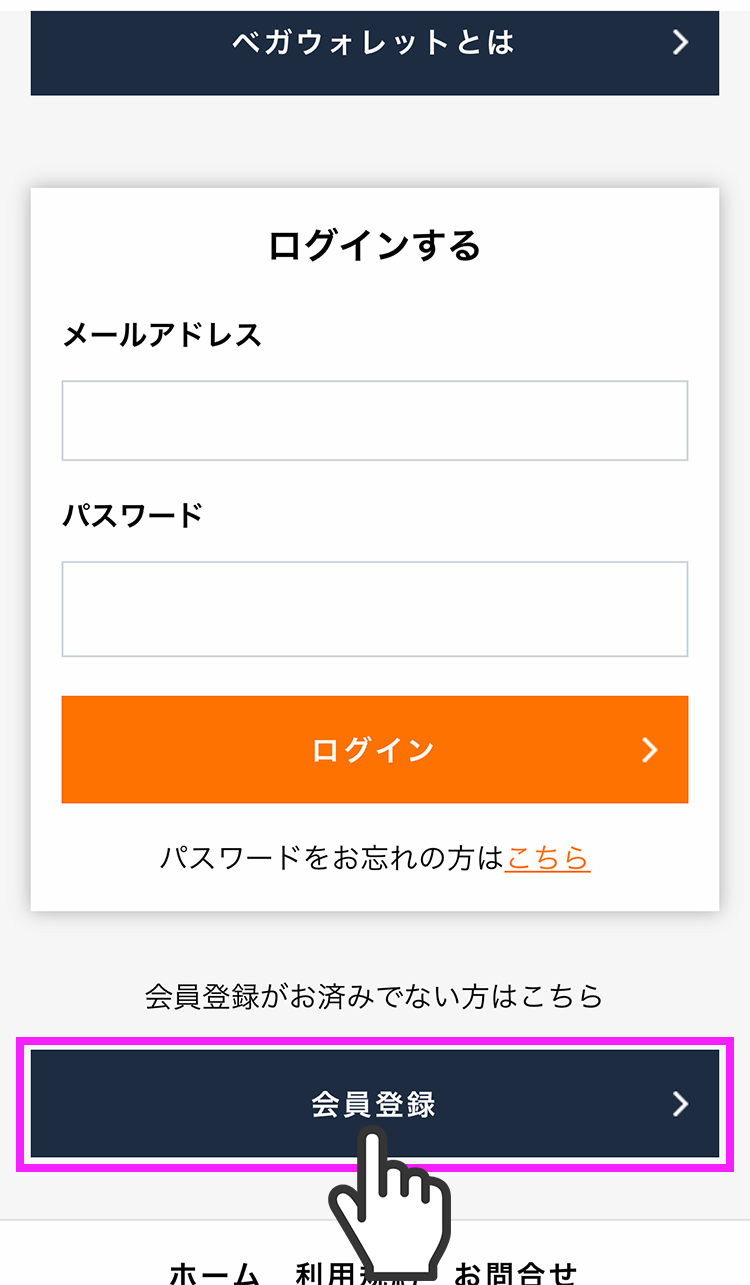Image resolution: width=750 pixels, height=1285 pixels.
Task: Open お問合せ in the footer
Action: [x=516, y=1273]
